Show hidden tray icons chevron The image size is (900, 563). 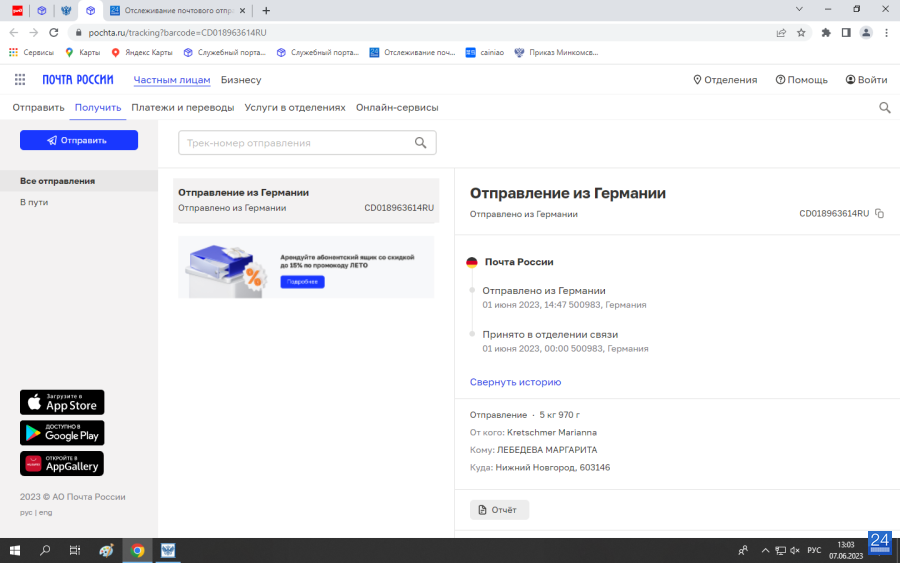coord(765,550)
